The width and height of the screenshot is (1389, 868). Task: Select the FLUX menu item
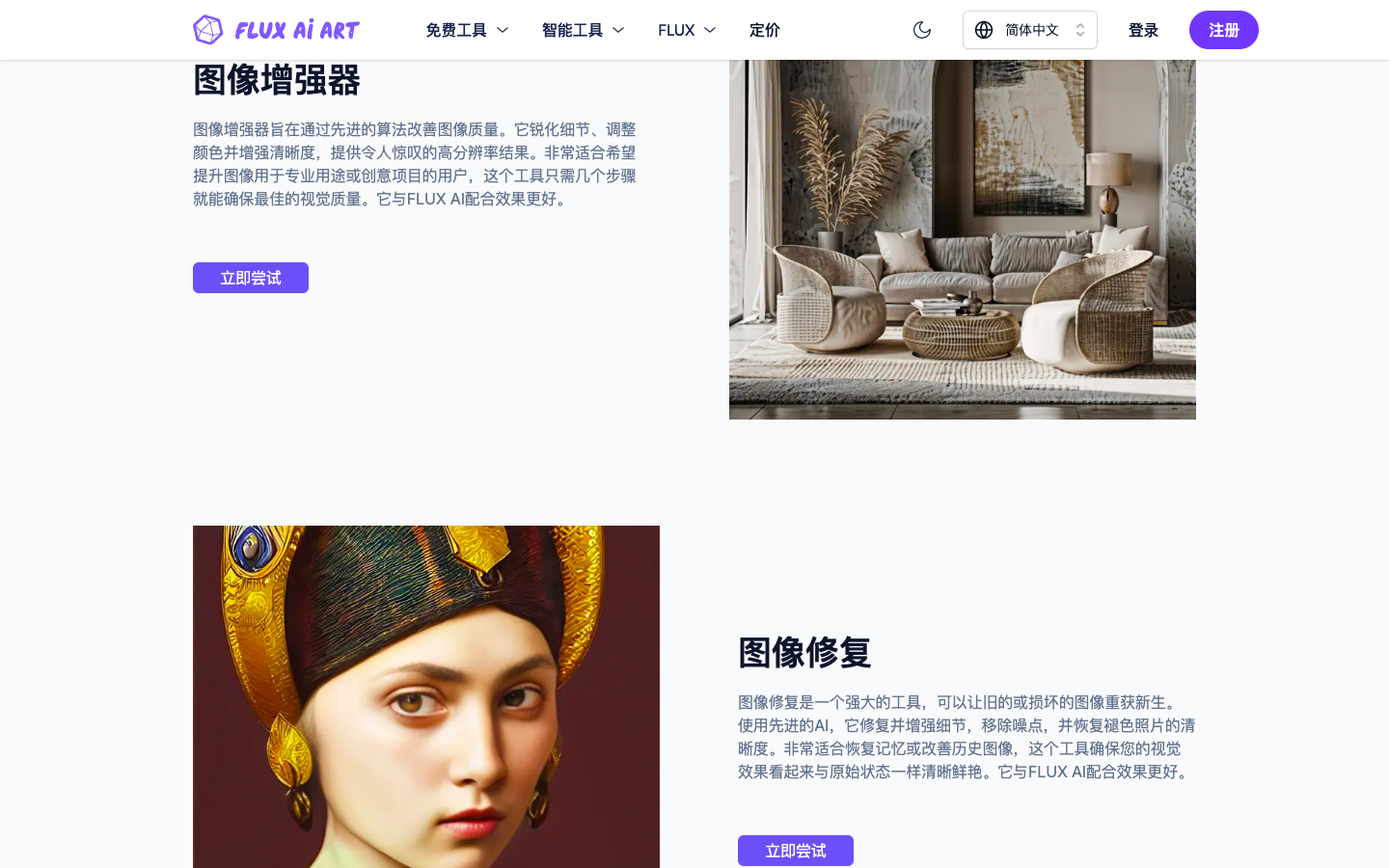tap(687, 30)
